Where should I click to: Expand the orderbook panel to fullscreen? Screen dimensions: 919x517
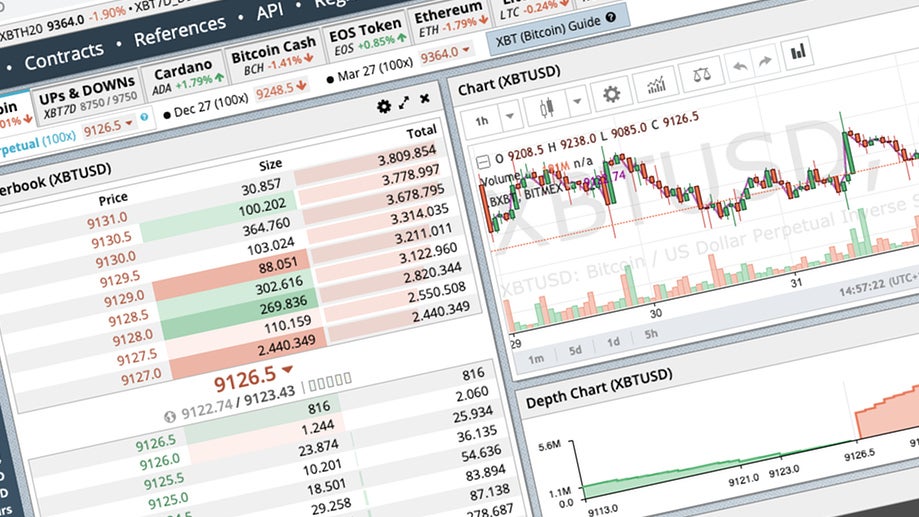[405, 103]
